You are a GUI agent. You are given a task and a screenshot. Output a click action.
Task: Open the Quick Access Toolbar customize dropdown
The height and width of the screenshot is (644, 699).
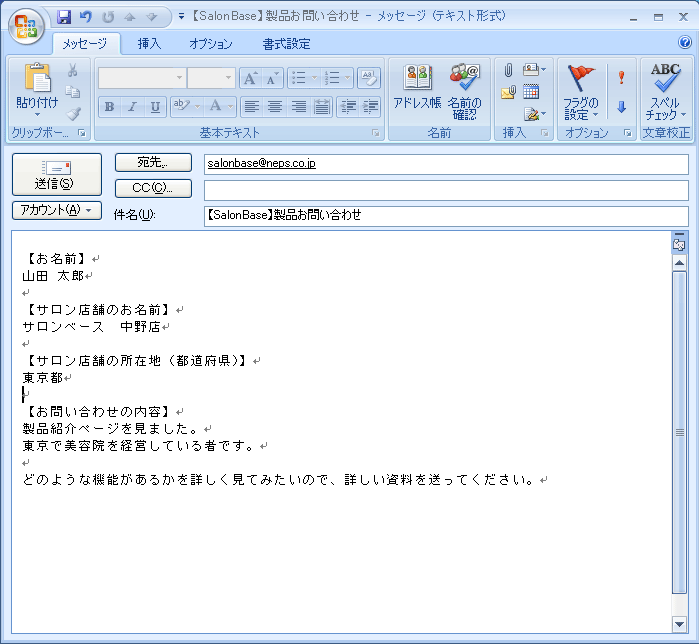point(181,16)
